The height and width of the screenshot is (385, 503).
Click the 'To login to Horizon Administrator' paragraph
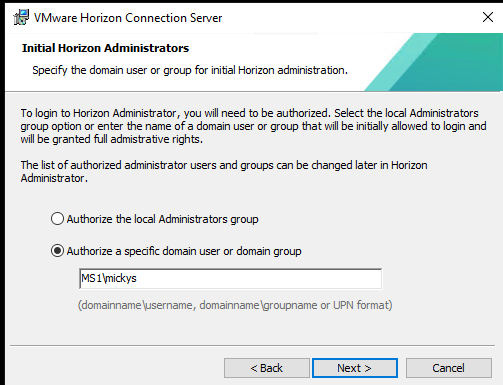(x=253, y=126)
